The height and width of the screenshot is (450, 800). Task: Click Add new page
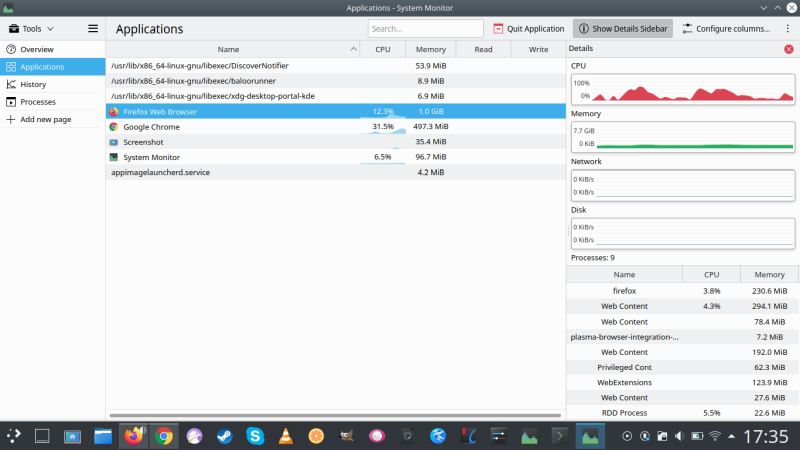(45, 119)
